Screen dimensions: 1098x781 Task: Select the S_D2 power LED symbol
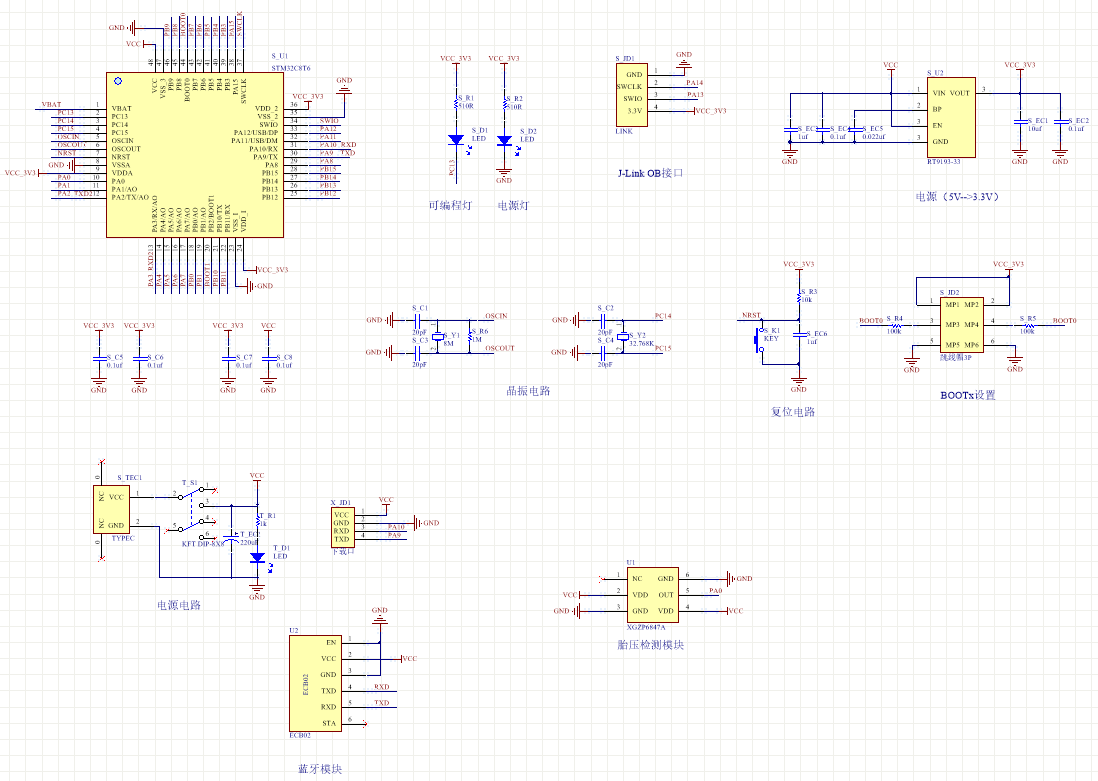tap(503, 140)
